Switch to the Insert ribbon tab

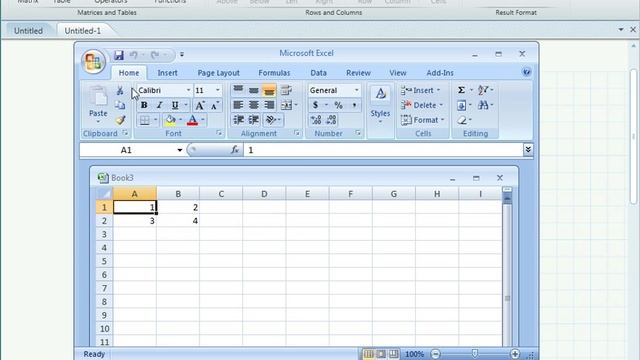[x=167, y=73]
